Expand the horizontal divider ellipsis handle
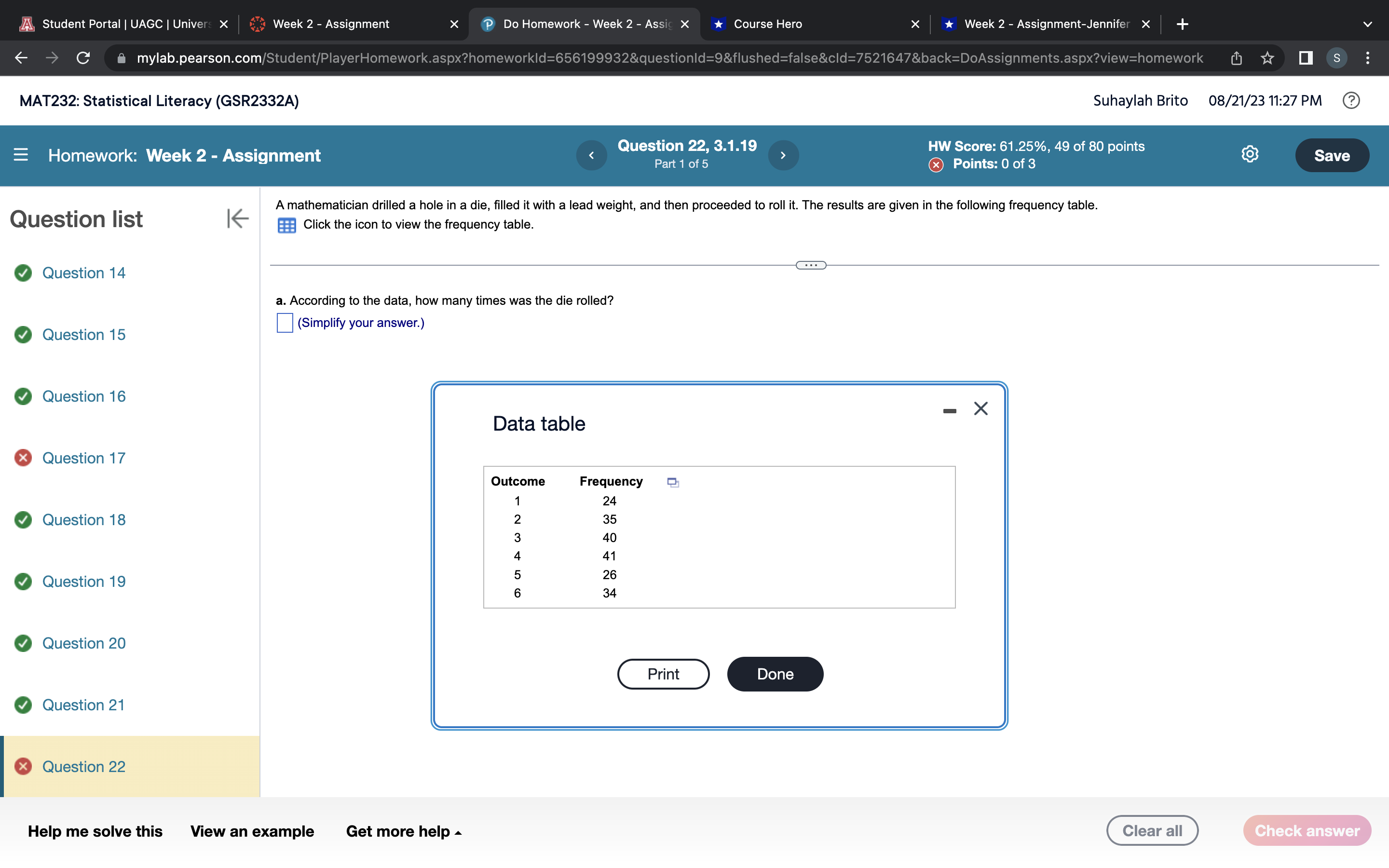The width and height of the screenshot is (1389, 868). click(x=810, y=265)
